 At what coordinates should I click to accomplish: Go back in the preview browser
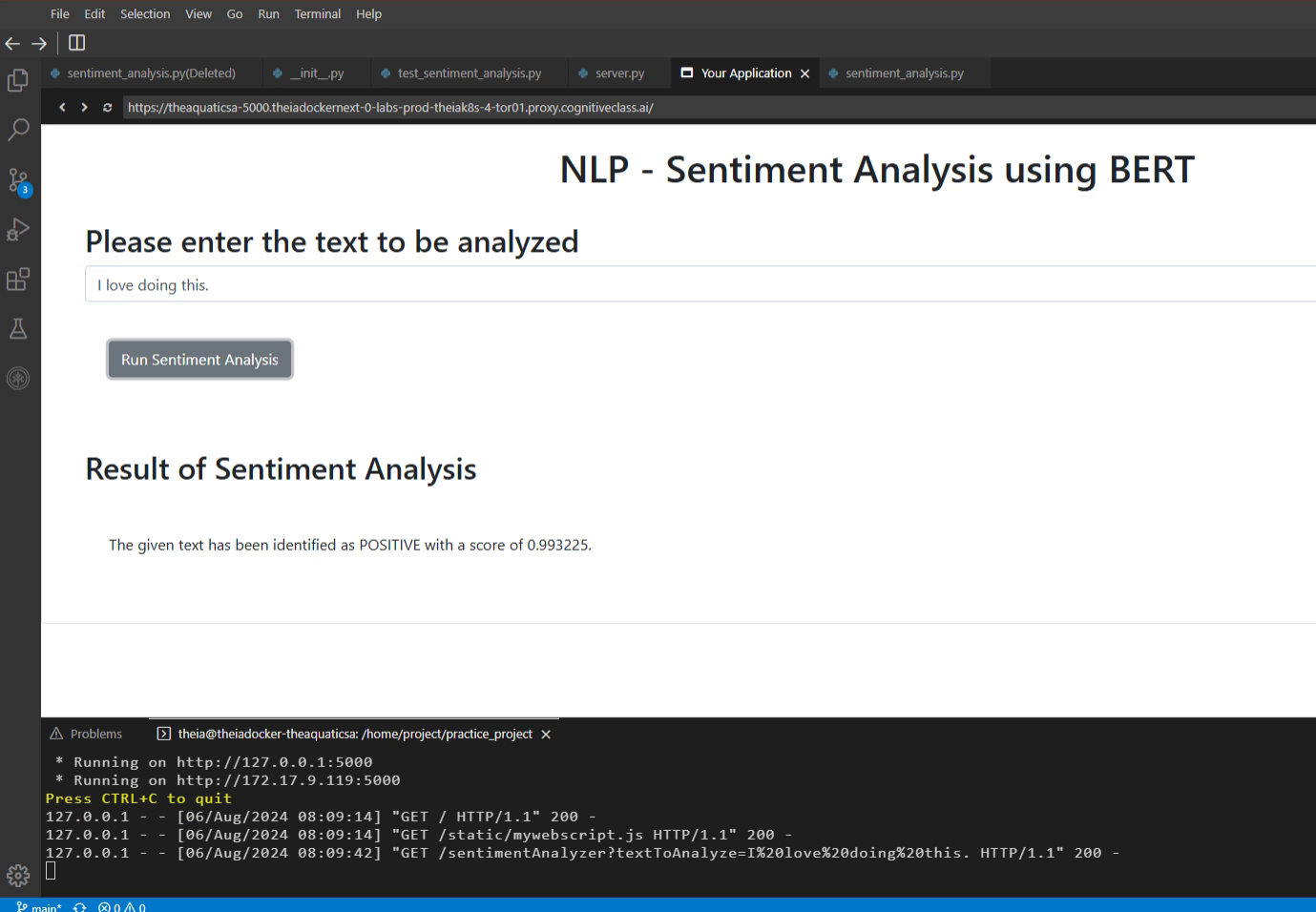[x=62, y=108]
